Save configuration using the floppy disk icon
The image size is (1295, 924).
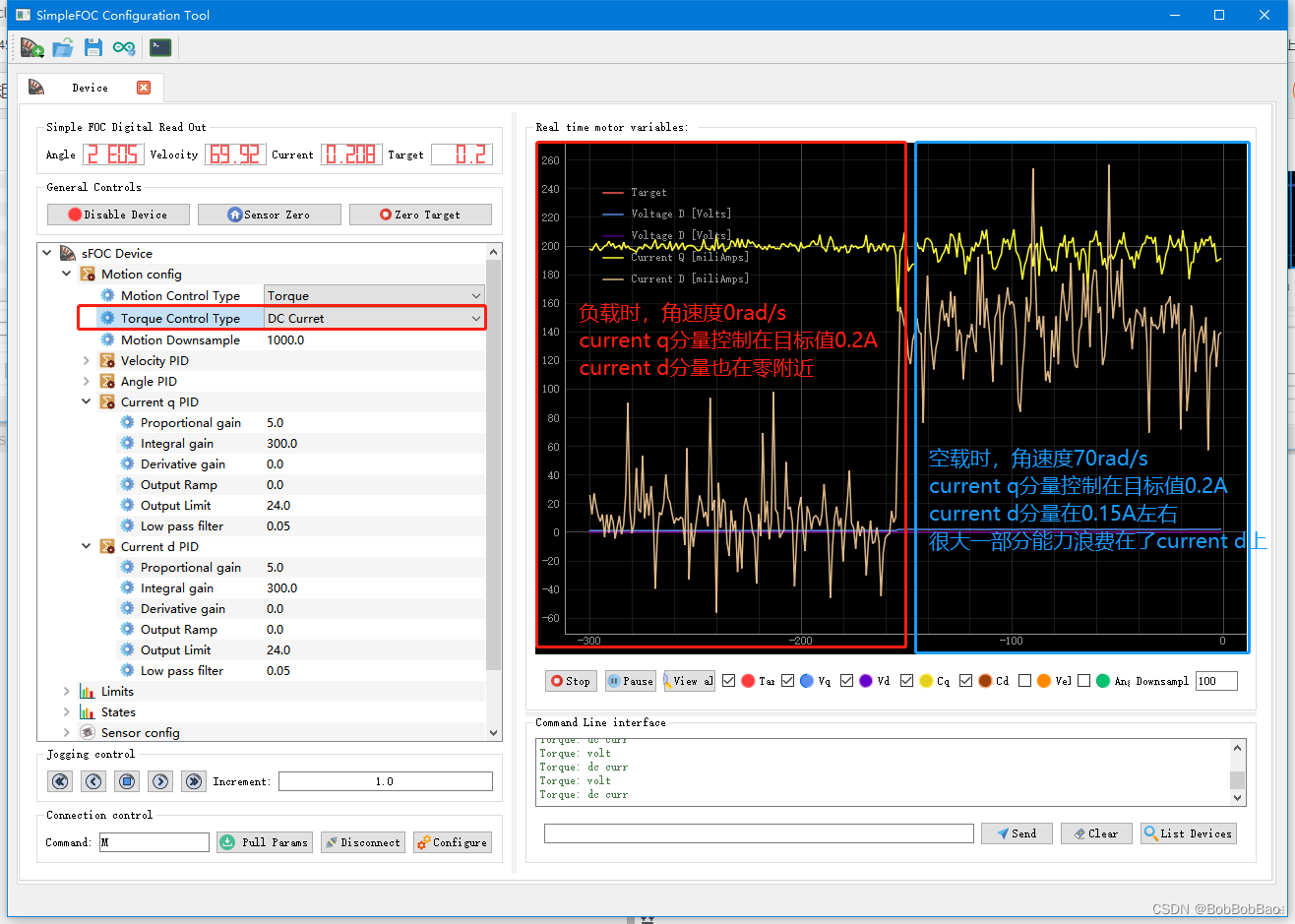(93, 47)
